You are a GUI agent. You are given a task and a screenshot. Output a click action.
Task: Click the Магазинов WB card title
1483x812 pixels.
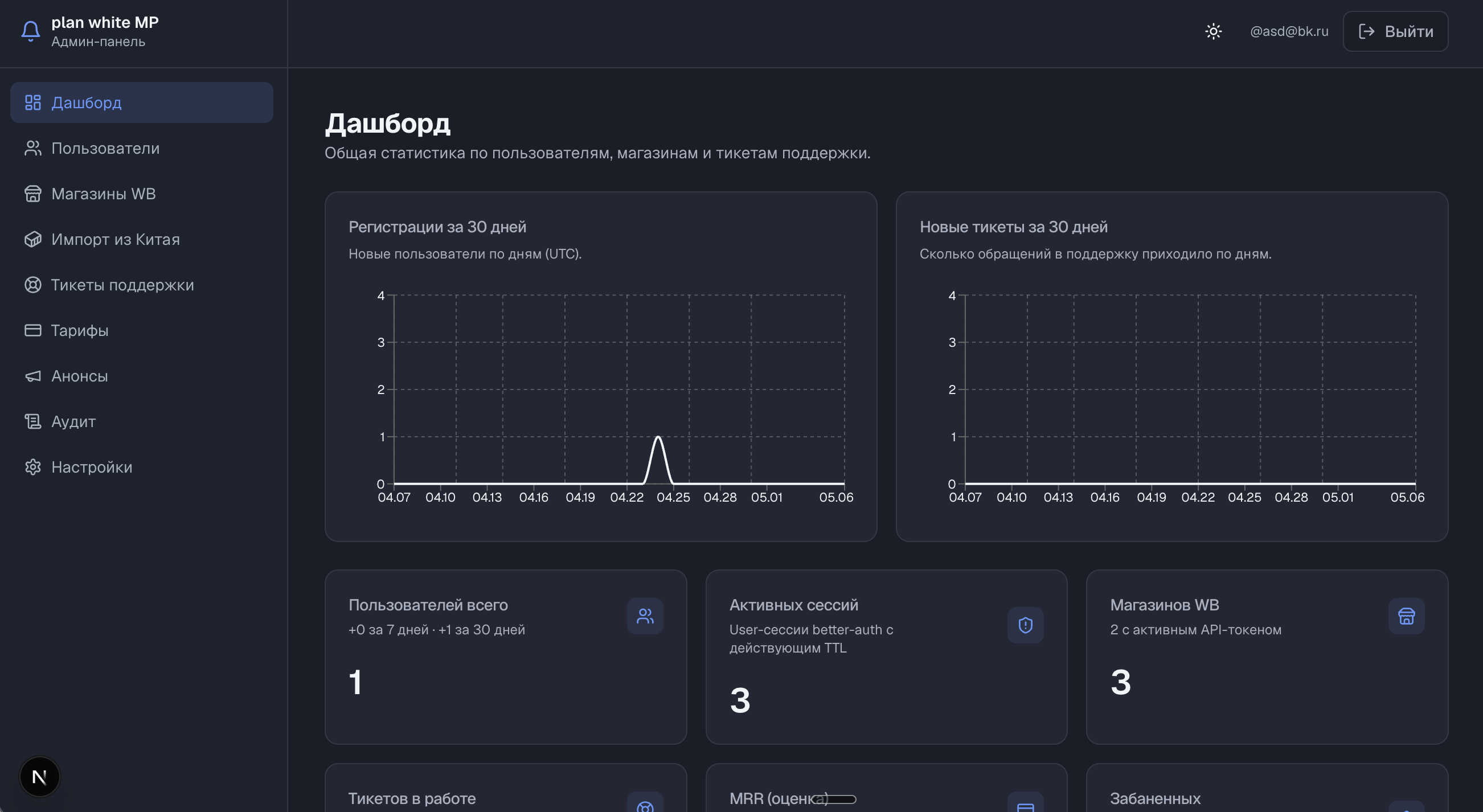coord(1164,605)
